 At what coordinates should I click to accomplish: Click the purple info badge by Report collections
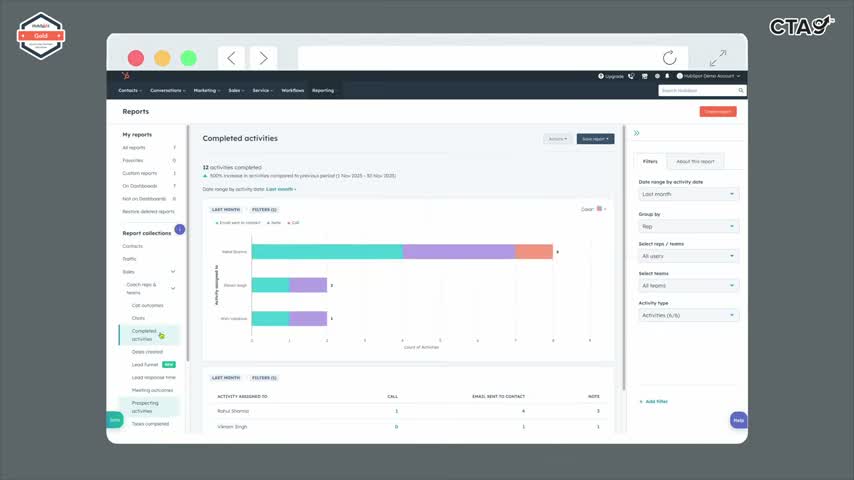click(180, 229)
